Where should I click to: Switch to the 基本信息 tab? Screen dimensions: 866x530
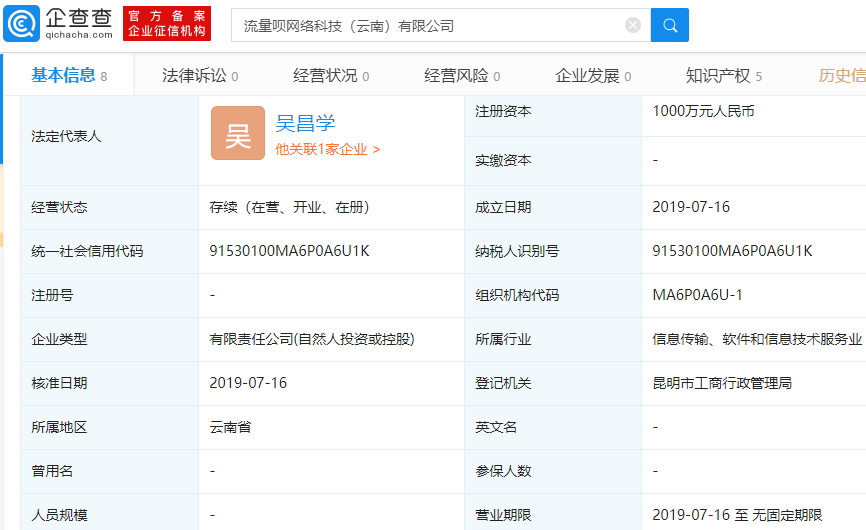(69, 75)
